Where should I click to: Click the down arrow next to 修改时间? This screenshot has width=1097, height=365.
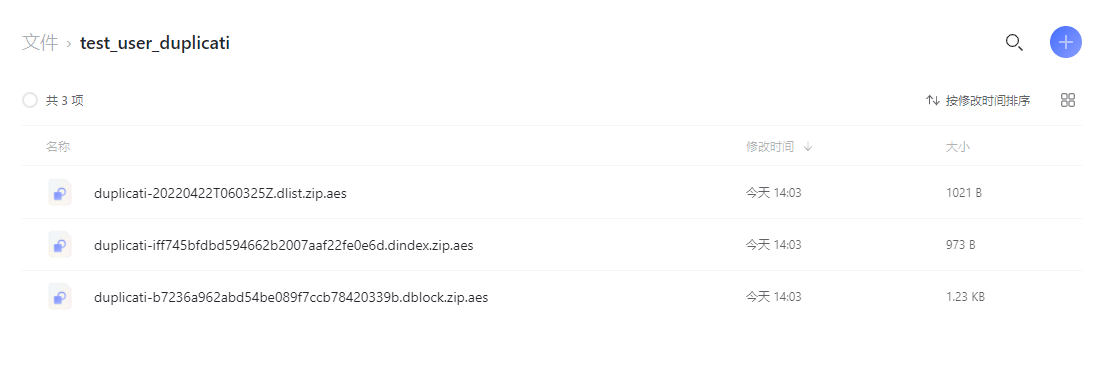point(807,147)
